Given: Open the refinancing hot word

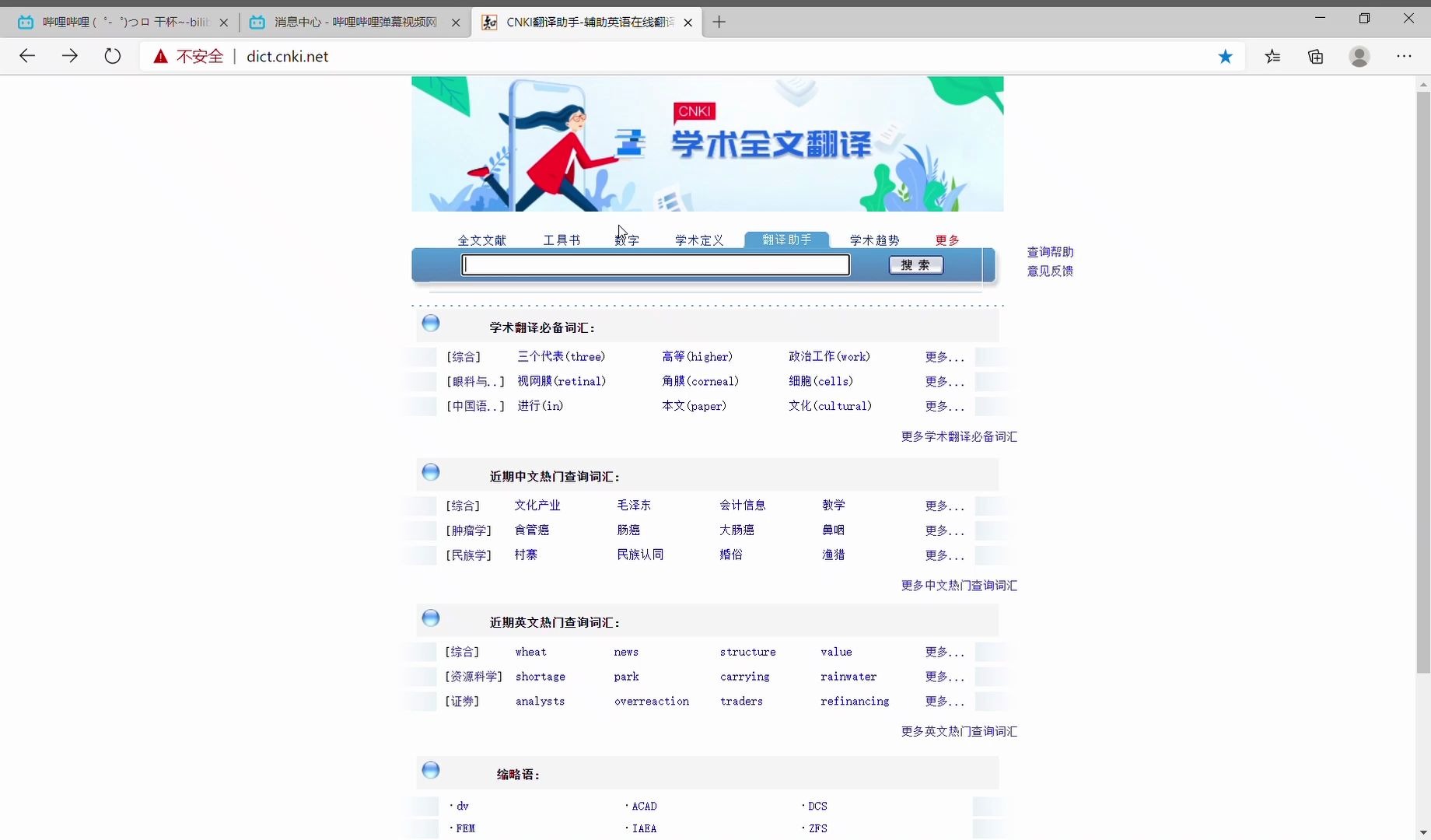Looking at the screenshot, I should click(855, 702).
